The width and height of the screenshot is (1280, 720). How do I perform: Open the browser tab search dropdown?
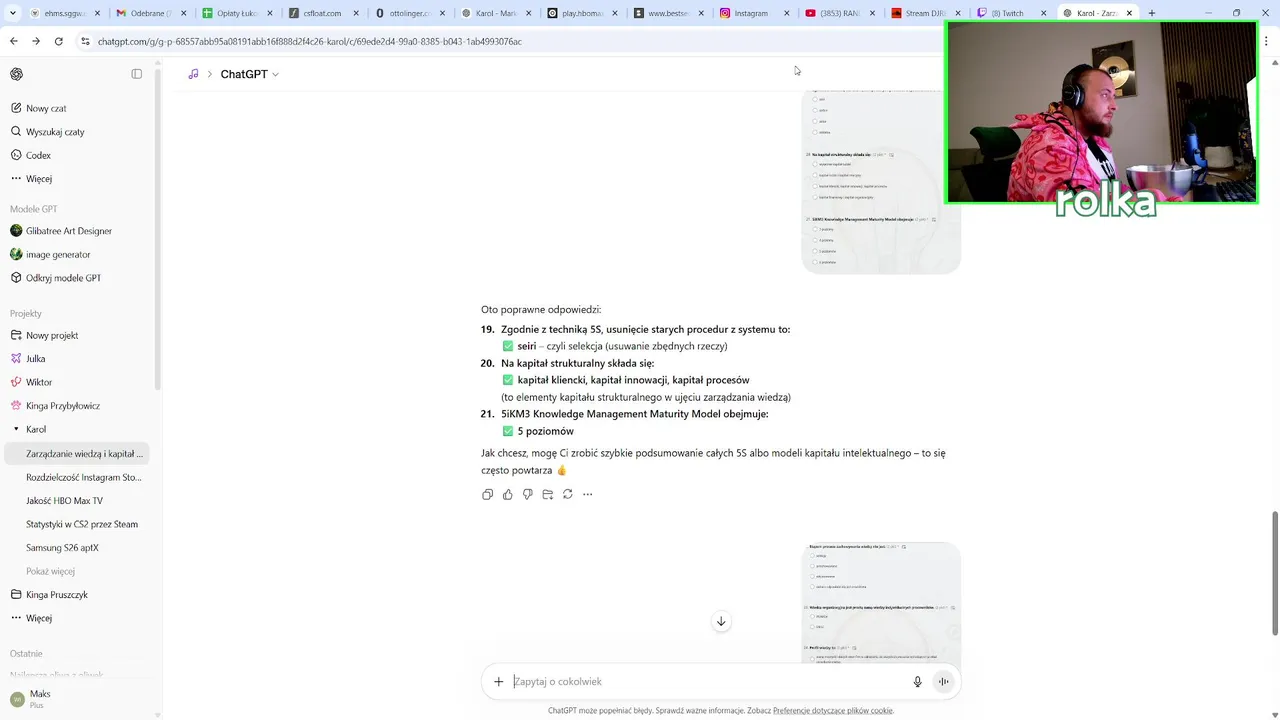click(13, 13)
